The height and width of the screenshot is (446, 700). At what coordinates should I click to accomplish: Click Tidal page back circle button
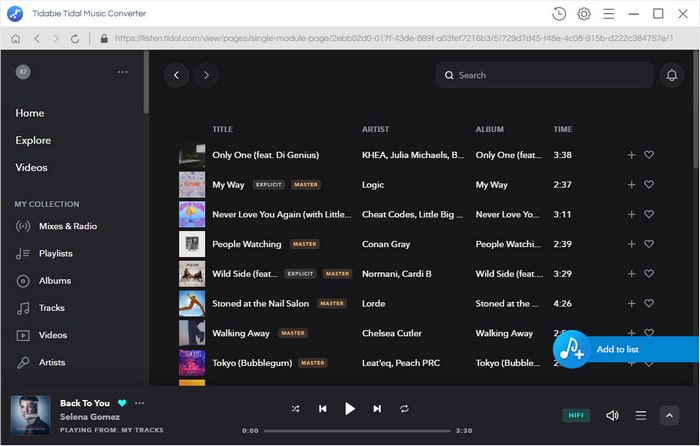coord(176,75)
